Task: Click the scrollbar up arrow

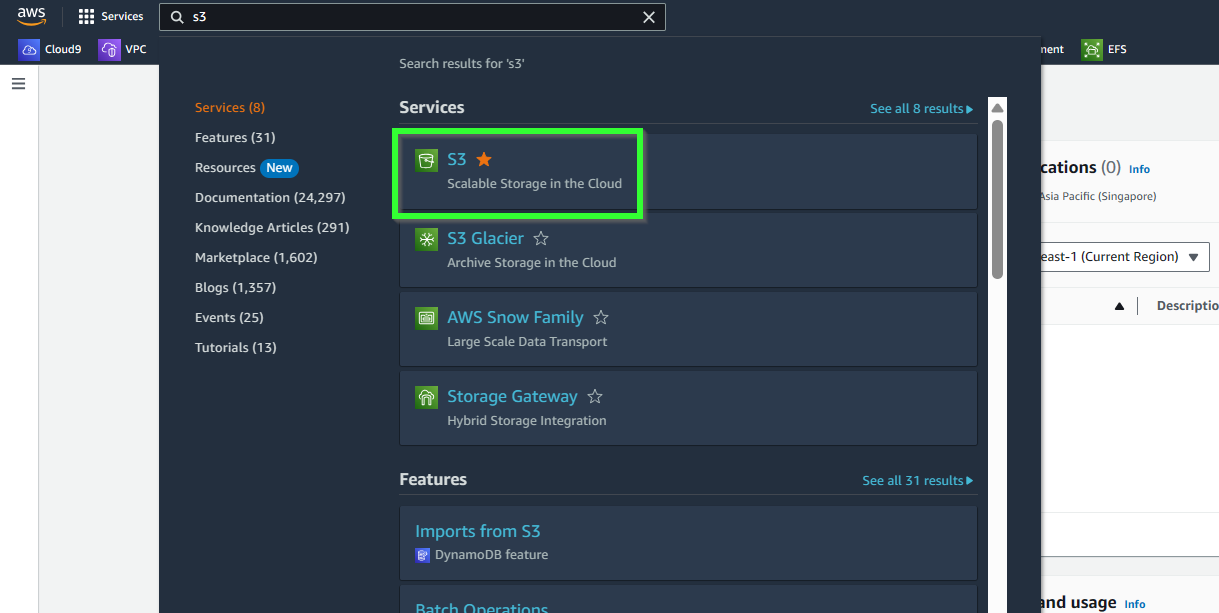Action: pyautogui.click(x=997, y=107)
